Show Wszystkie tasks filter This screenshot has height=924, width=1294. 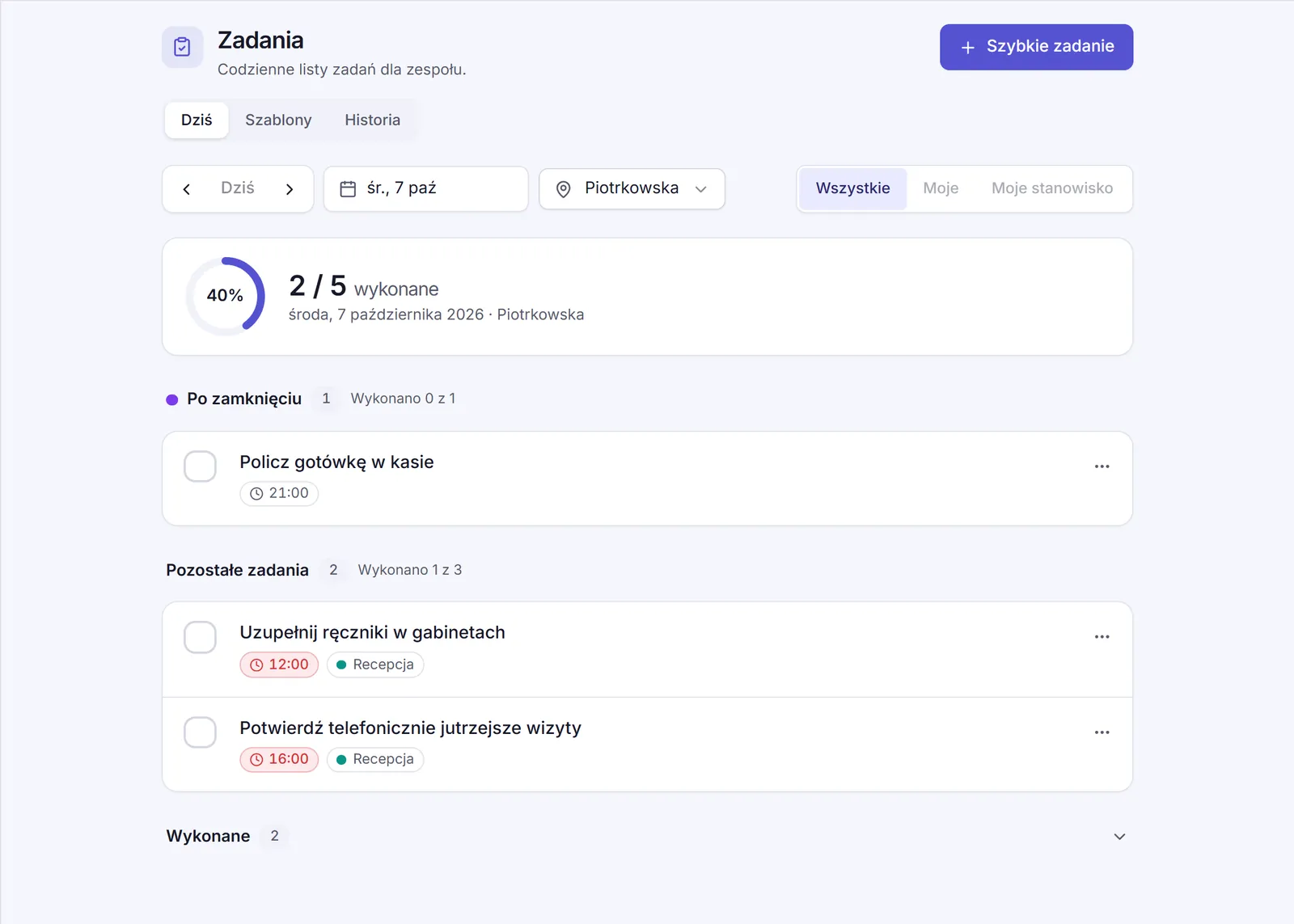(852, 188)
